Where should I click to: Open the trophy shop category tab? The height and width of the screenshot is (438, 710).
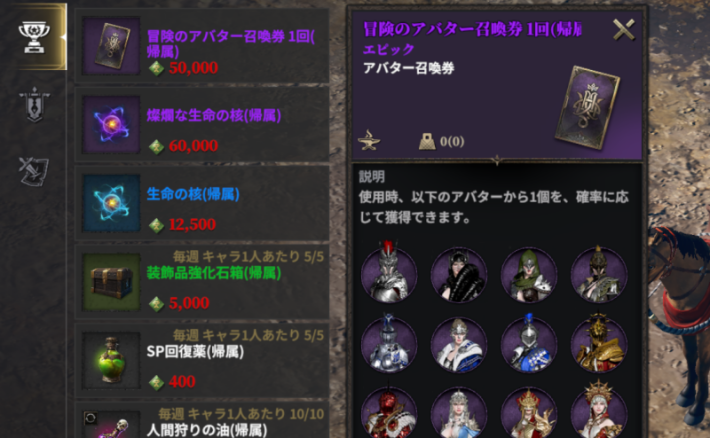coord(34,38)
